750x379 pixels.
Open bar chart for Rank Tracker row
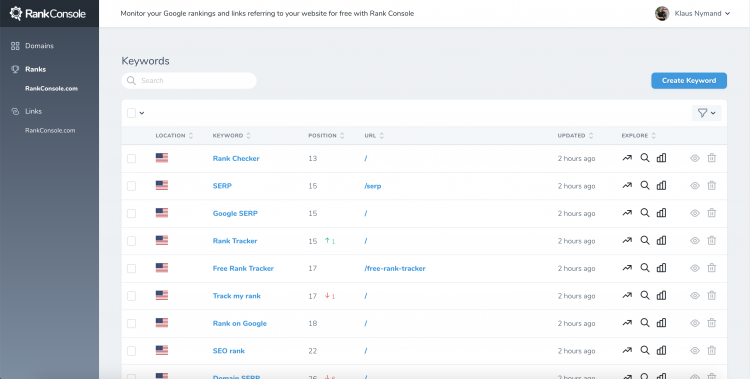coord(661,241)
